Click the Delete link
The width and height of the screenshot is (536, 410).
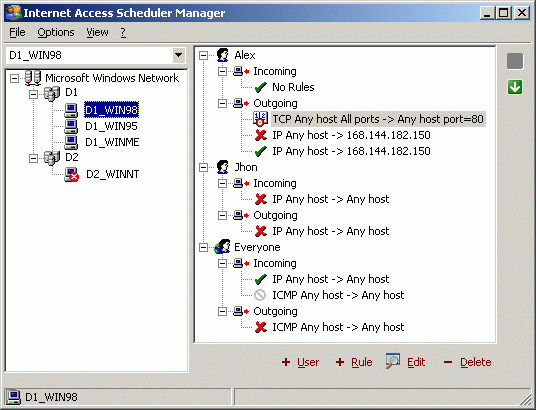[467, 362]
